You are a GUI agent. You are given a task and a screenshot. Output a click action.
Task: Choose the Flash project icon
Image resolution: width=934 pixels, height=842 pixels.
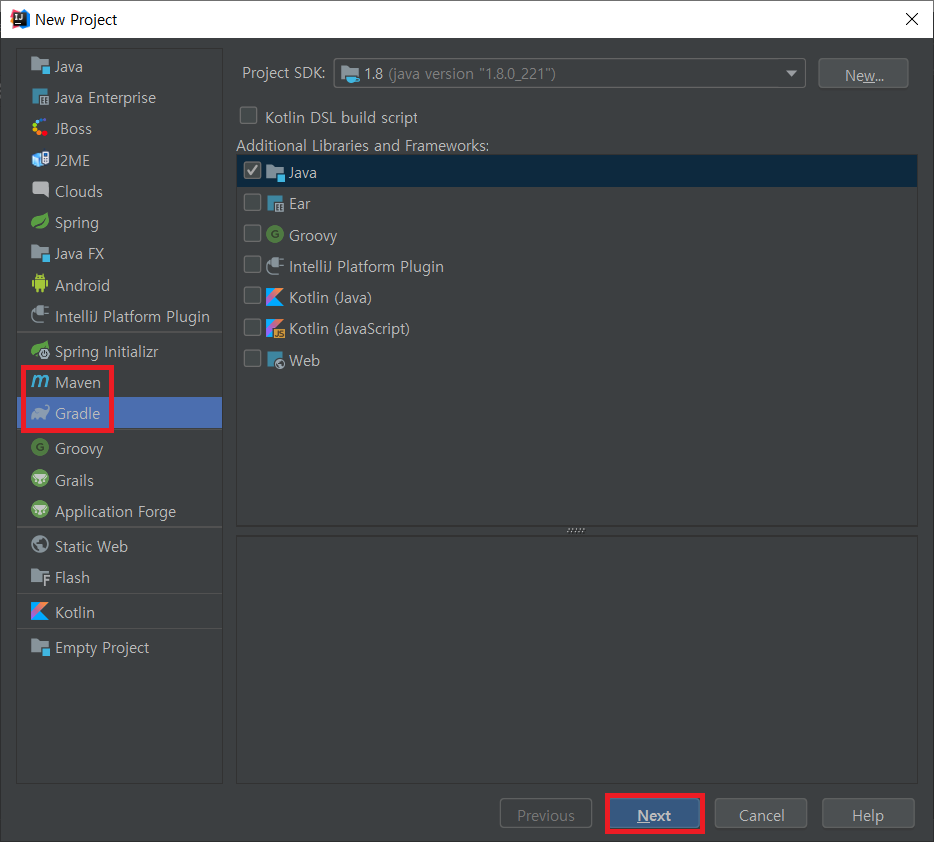point(40,576)
